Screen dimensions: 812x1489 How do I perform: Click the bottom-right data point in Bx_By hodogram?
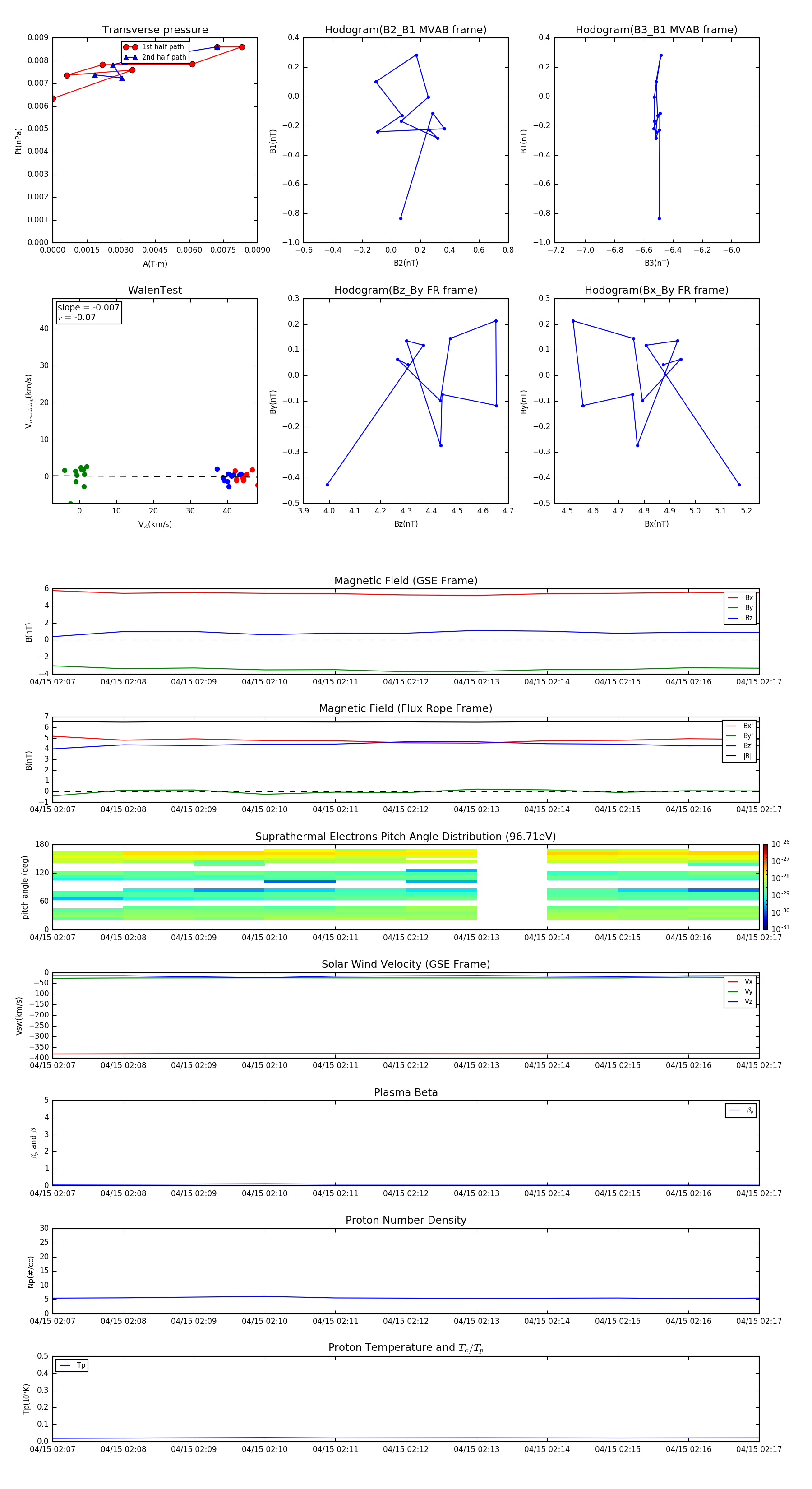[738, 485]
